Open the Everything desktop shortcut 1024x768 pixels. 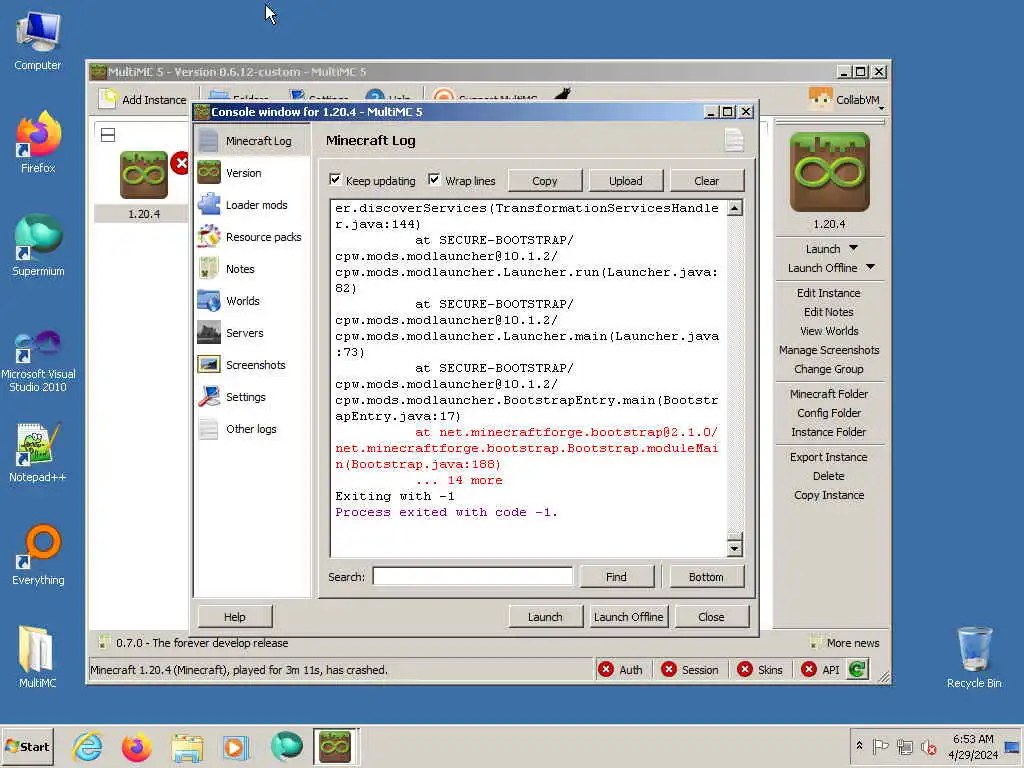point(38,555)
